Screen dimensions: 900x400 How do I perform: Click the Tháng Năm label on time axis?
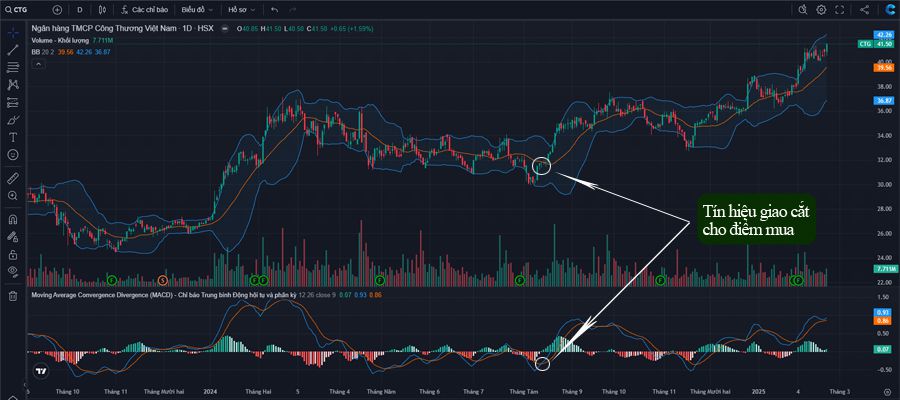click(x=382, y=391)
